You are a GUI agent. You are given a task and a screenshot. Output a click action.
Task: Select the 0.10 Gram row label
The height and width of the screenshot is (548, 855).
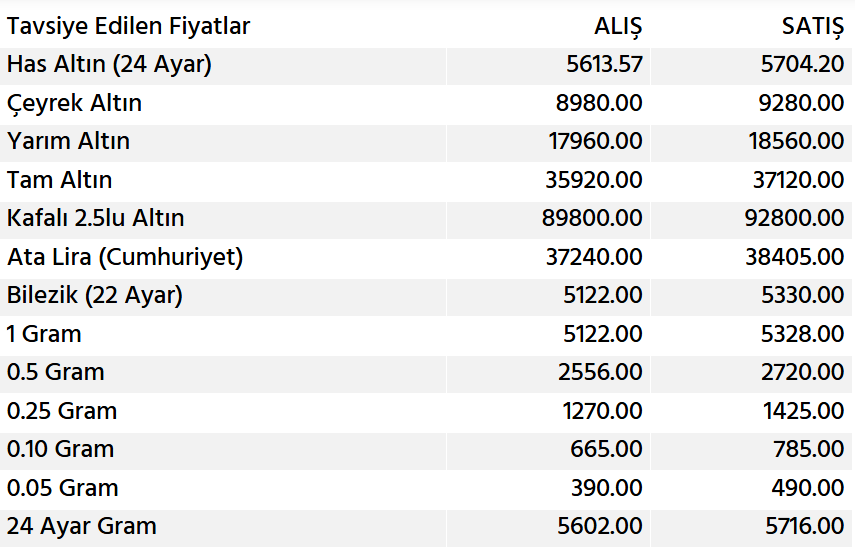[60, 449]
